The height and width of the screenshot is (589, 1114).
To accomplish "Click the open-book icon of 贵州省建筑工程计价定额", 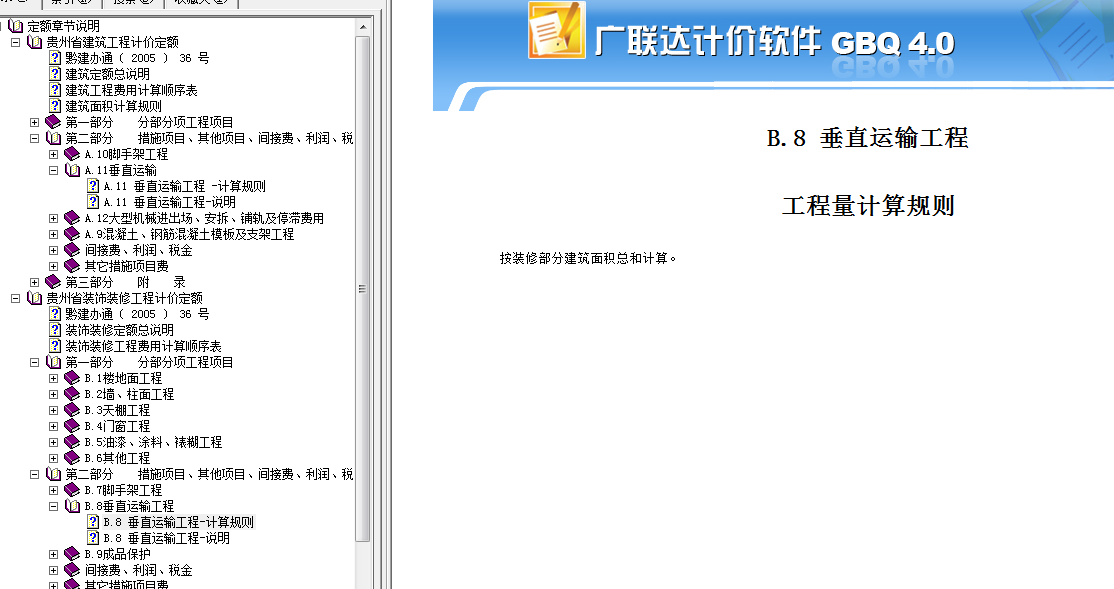I will 34,43.
